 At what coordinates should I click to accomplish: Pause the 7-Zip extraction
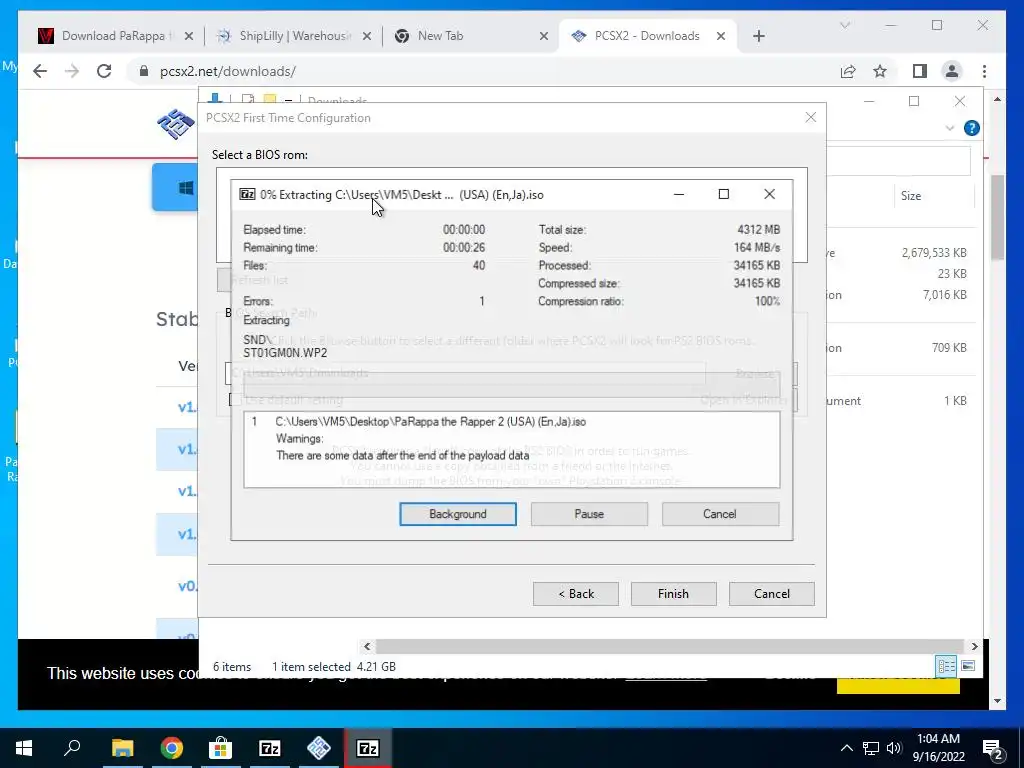pyautogui.click(x=589, y=514)
